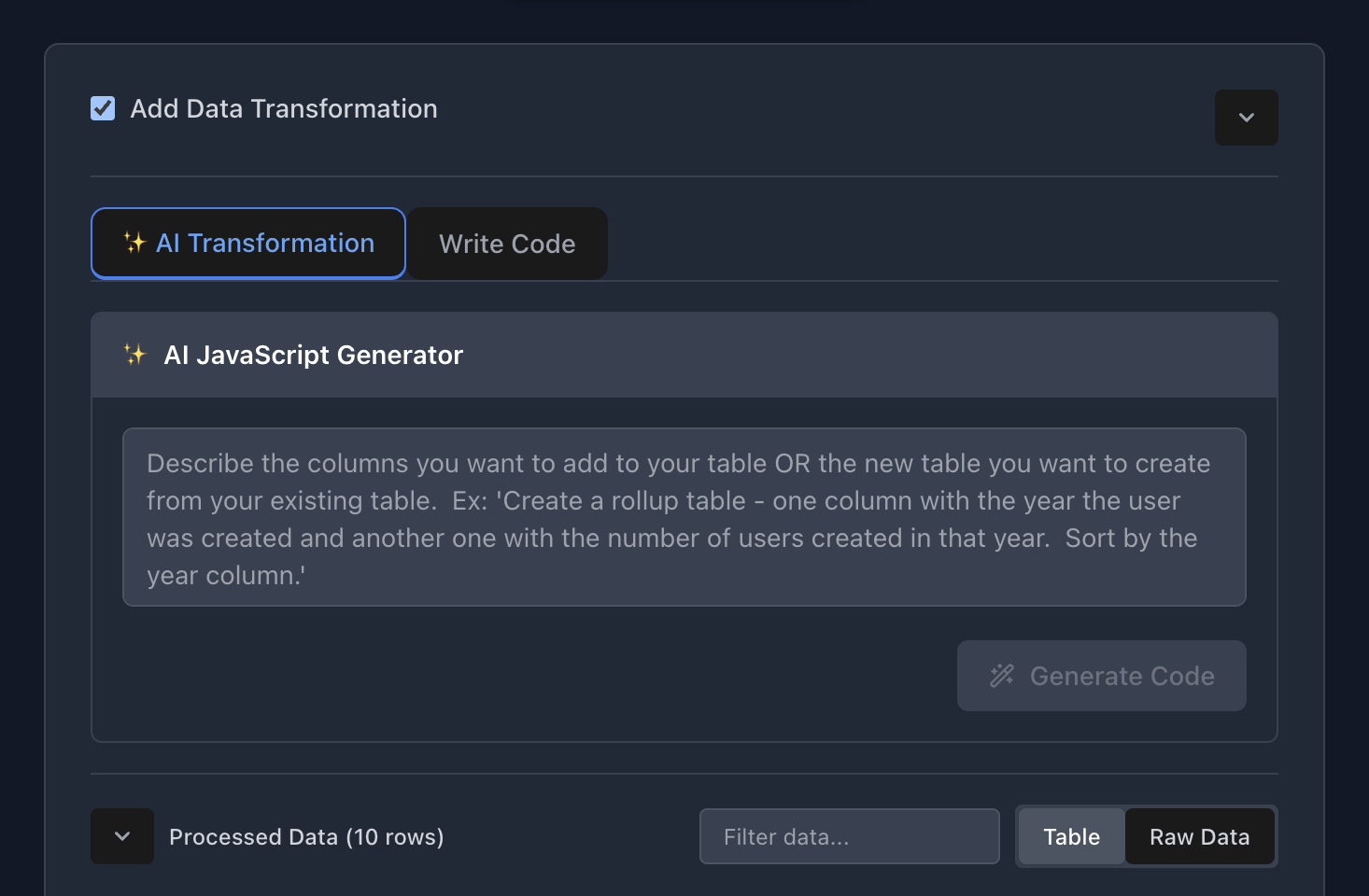Click the 'year column.' placeholder line
Viewport: 1369px width, 896px height.
pos(226,576)
